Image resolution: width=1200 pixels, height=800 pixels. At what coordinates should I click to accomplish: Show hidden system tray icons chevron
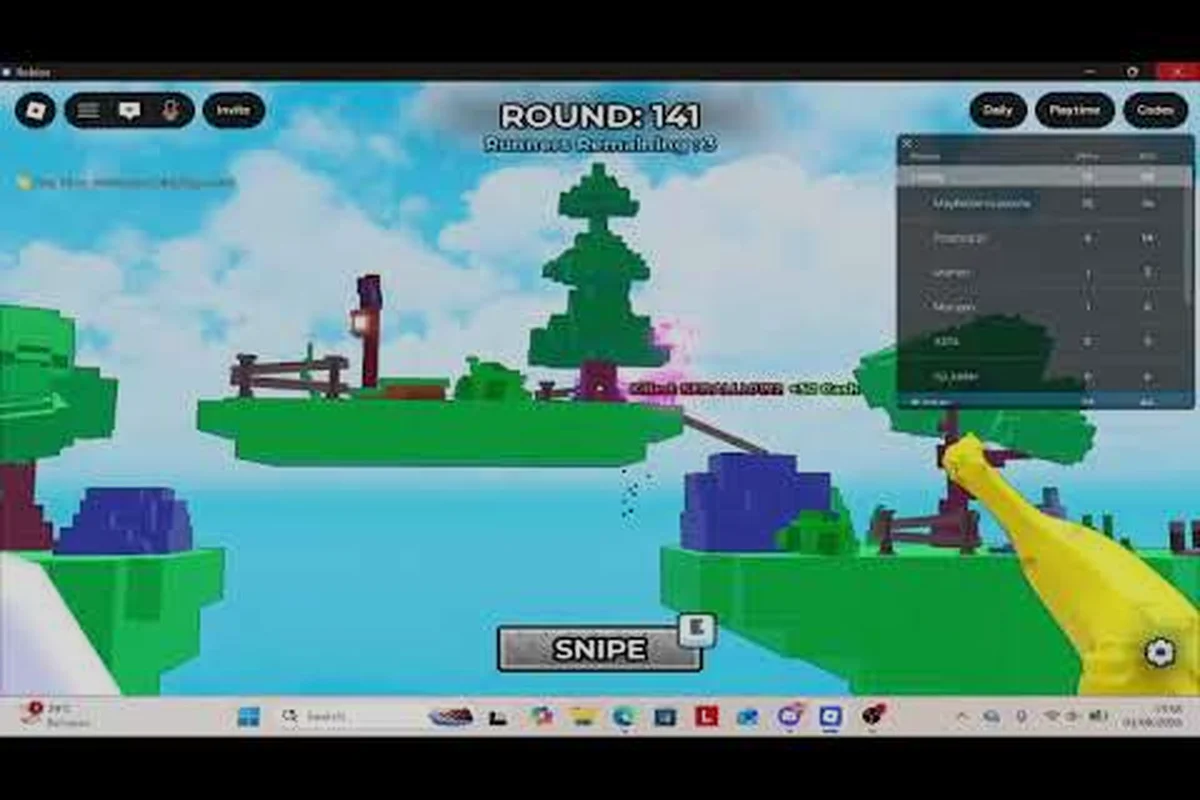[962, 716]
